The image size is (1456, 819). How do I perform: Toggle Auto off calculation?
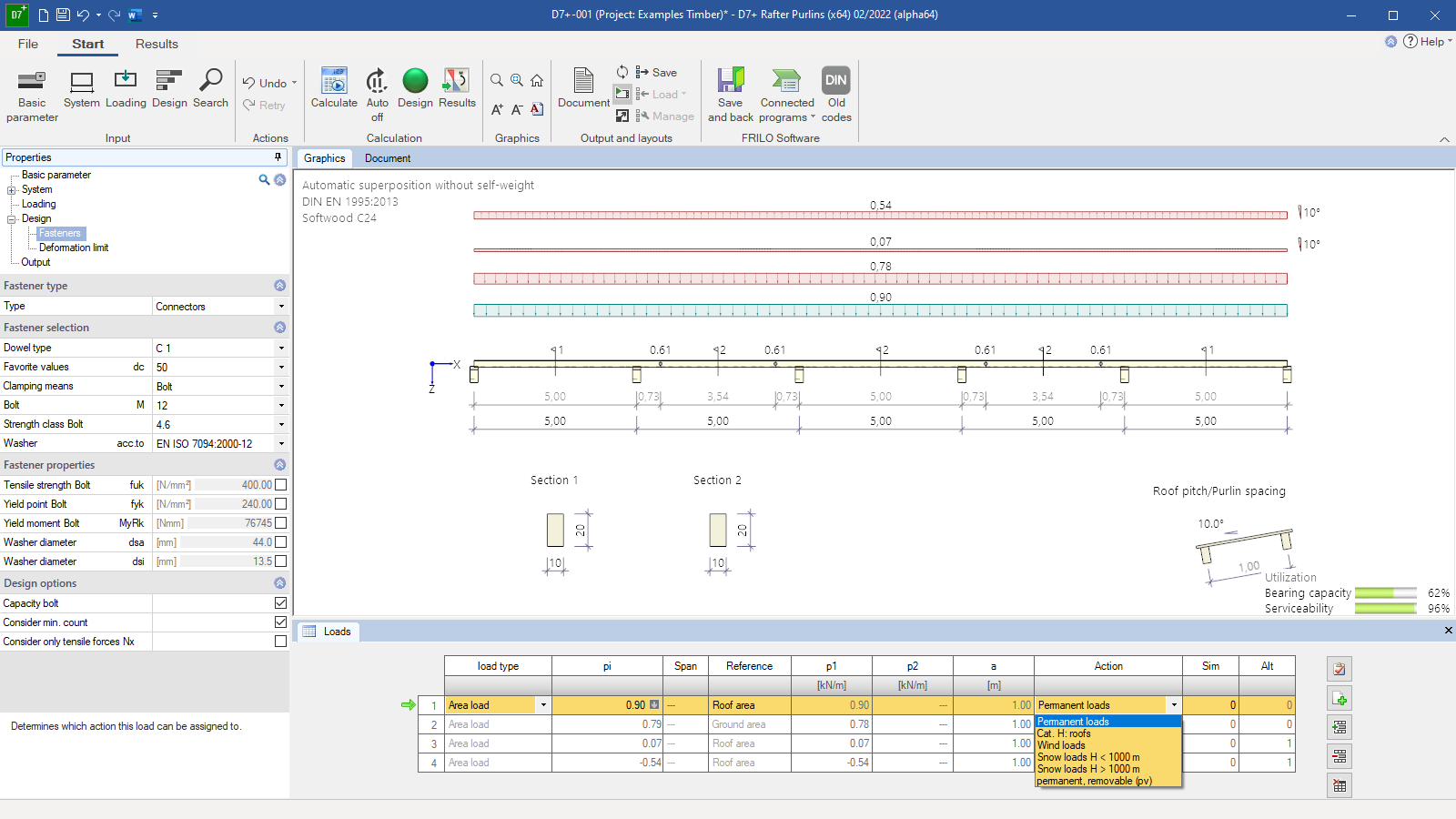point(377,95)
